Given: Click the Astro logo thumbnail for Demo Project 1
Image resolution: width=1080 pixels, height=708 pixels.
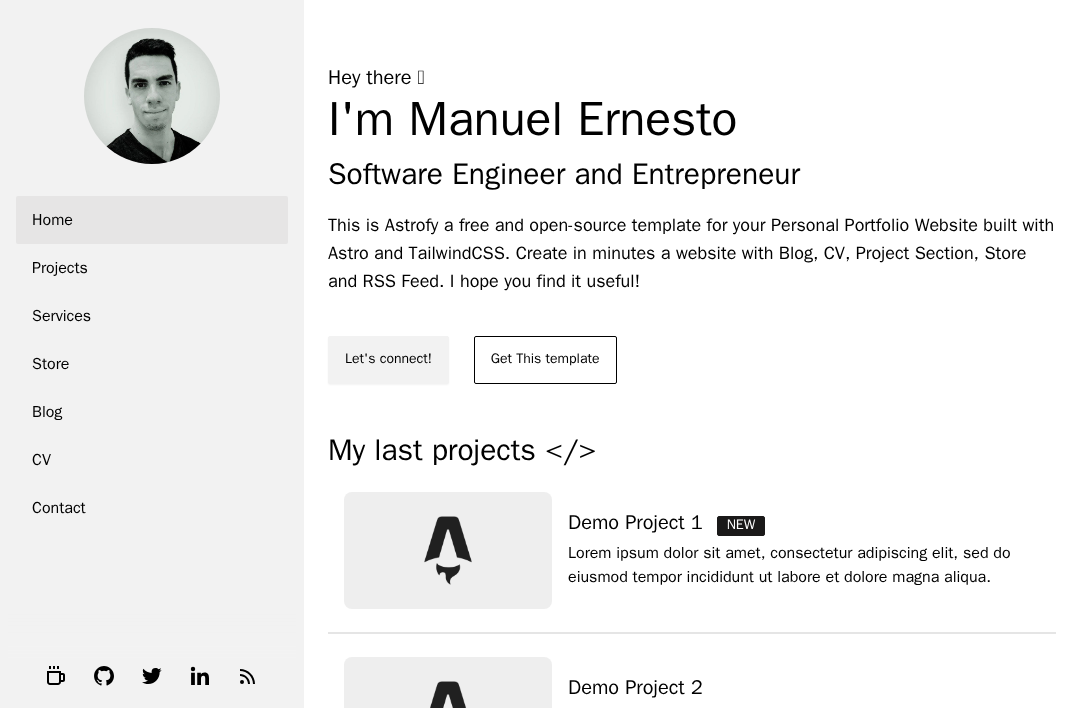Looking at the screenshot, I should 448,550.
